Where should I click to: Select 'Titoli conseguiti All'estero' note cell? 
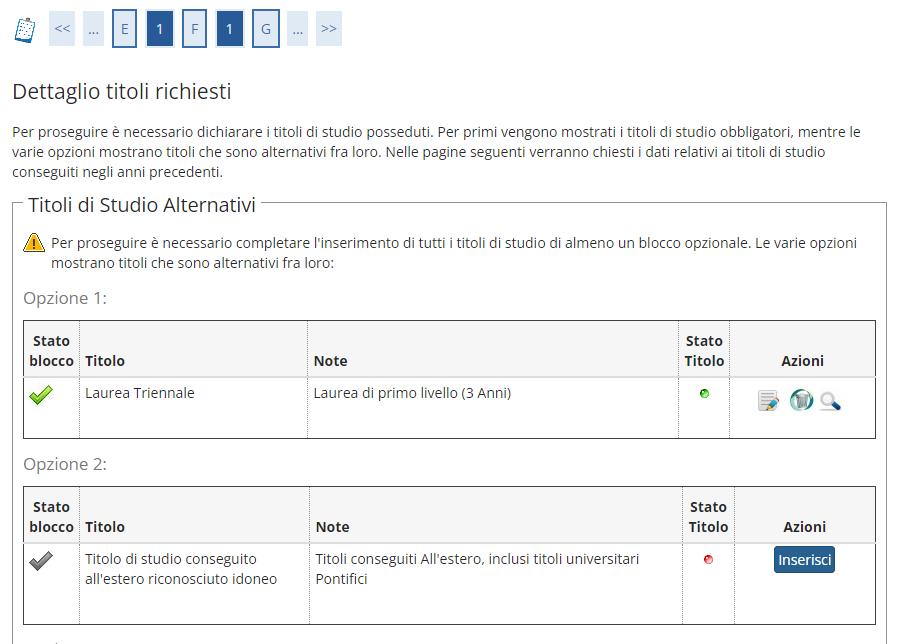coord(496,583)
